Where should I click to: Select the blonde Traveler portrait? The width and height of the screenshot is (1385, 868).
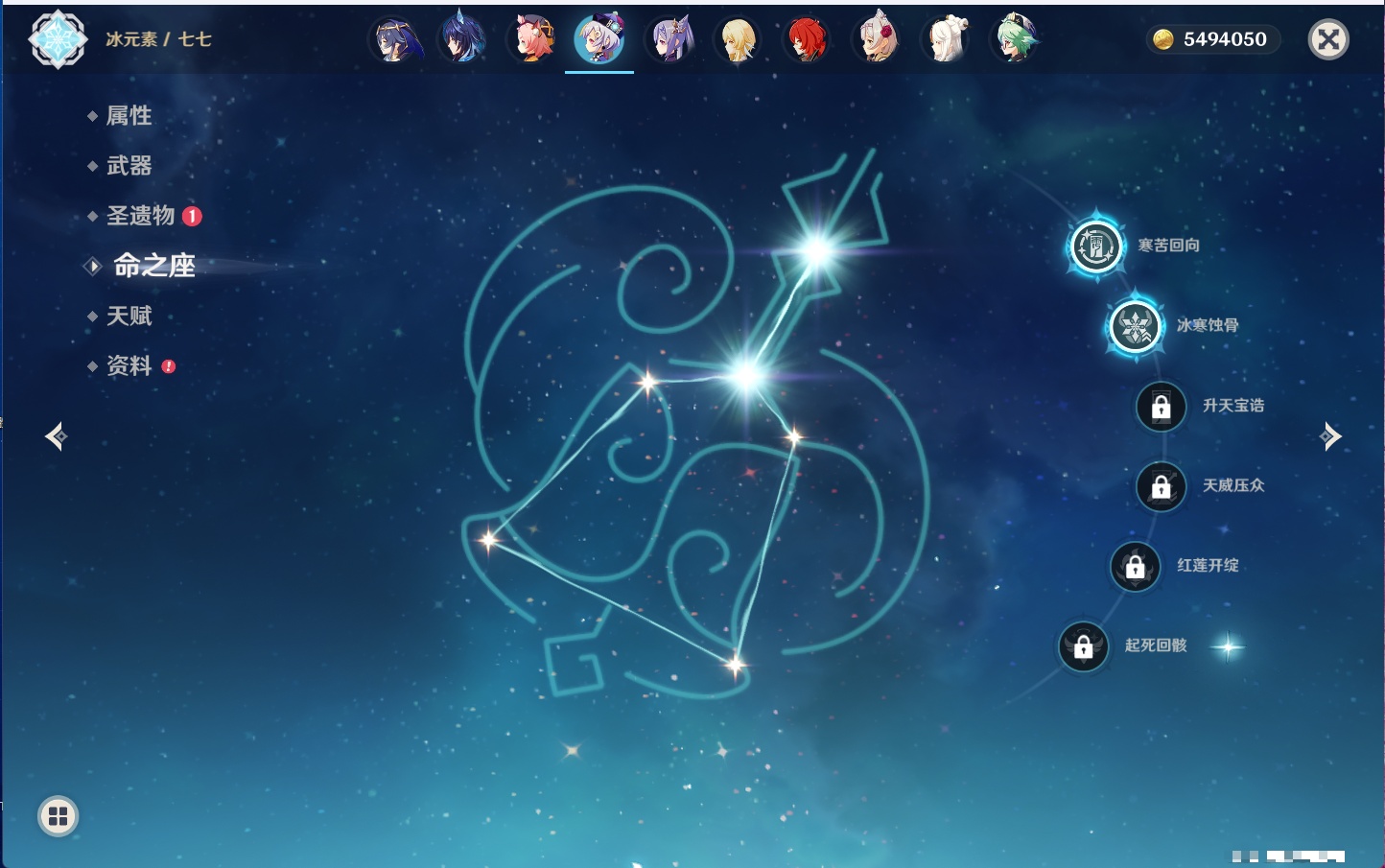coord(738,40)
